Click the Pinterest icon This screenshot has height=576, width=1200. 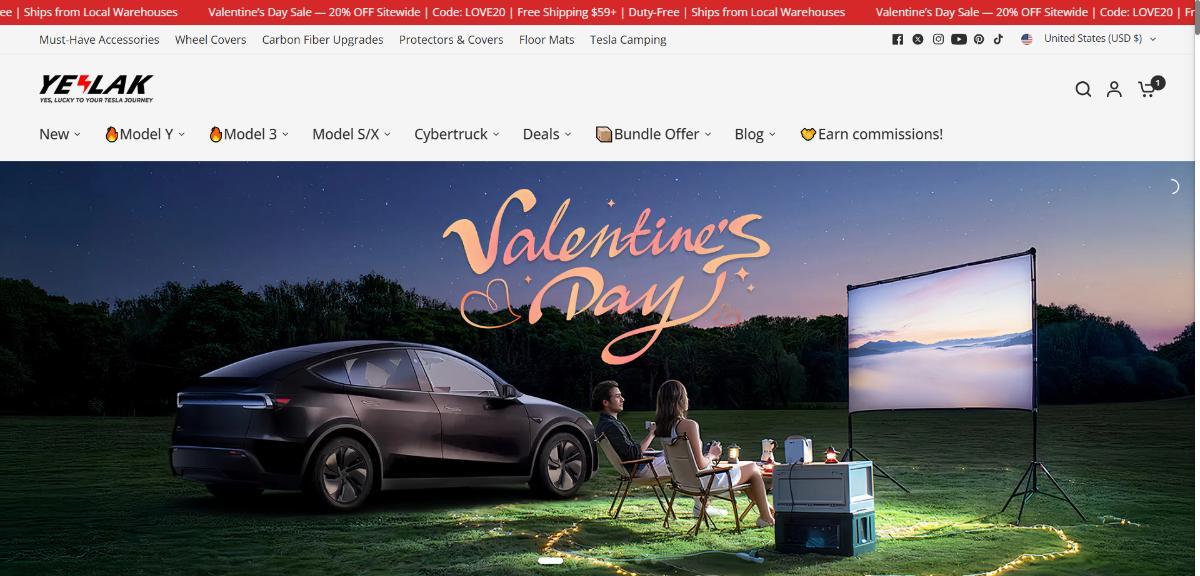tap(979, 40)
